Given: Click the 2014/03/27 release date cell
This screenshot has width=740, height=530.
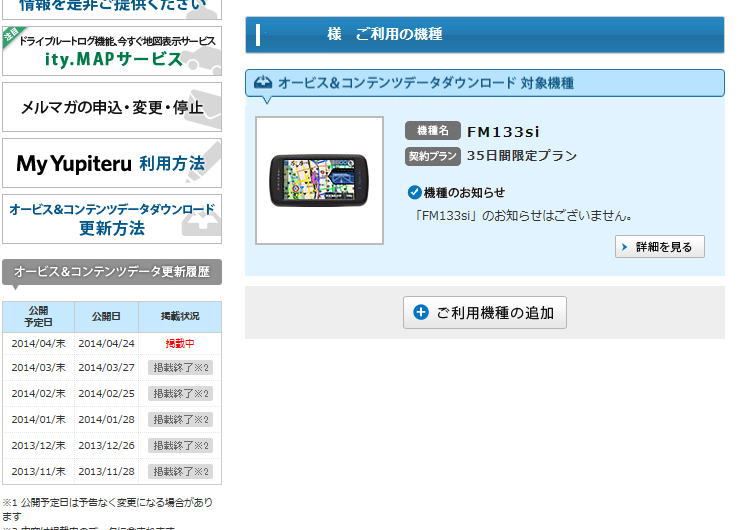Looking at the screenshot, I should (x=106, y=368).
